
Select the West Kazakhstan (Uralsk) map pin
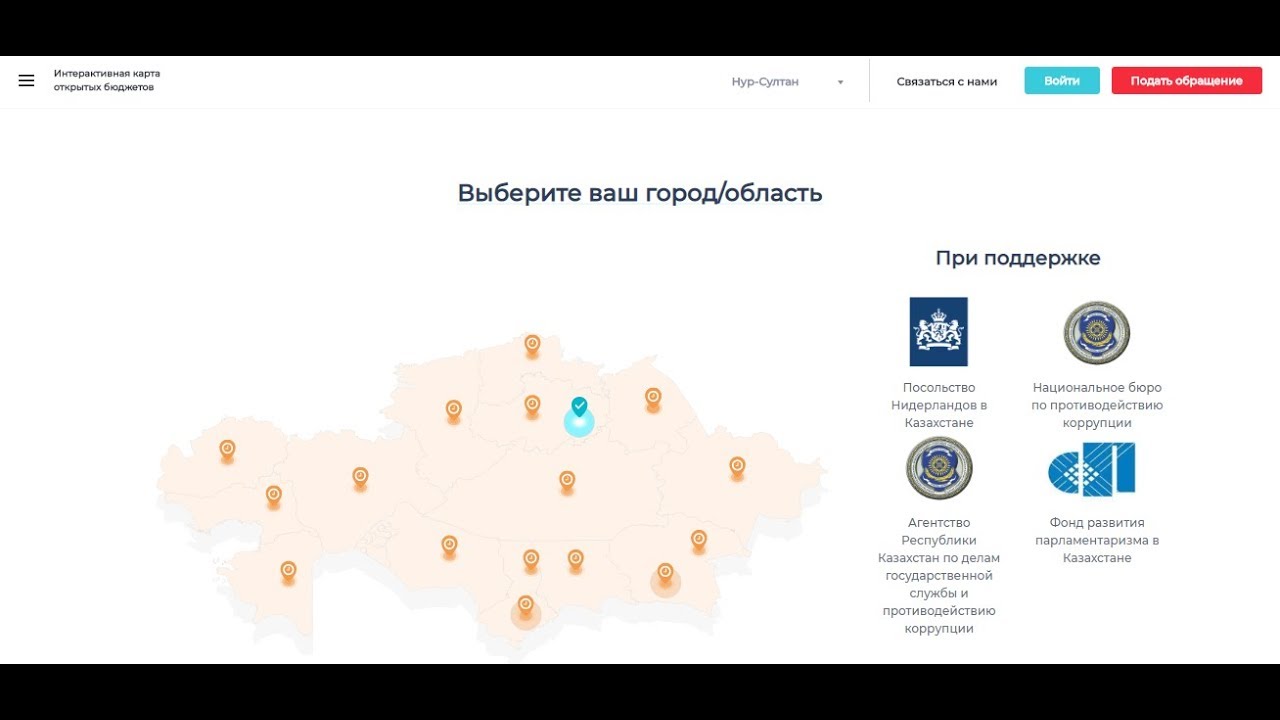pos(227,450)
